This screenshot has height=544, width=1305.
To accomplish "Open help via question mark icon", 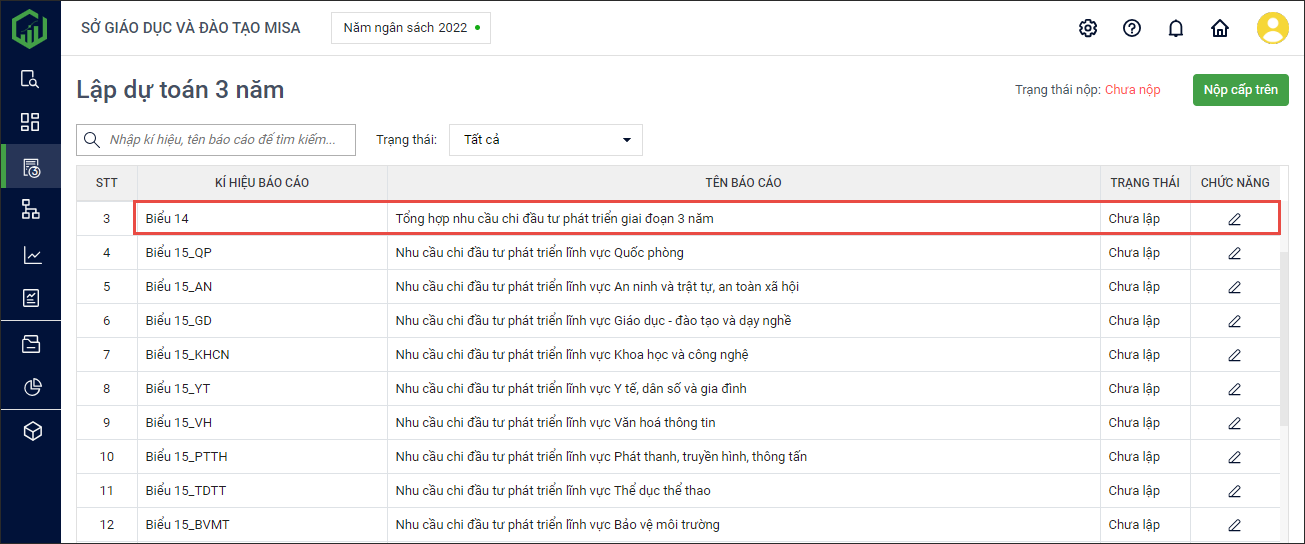I will pos(1132,28).
